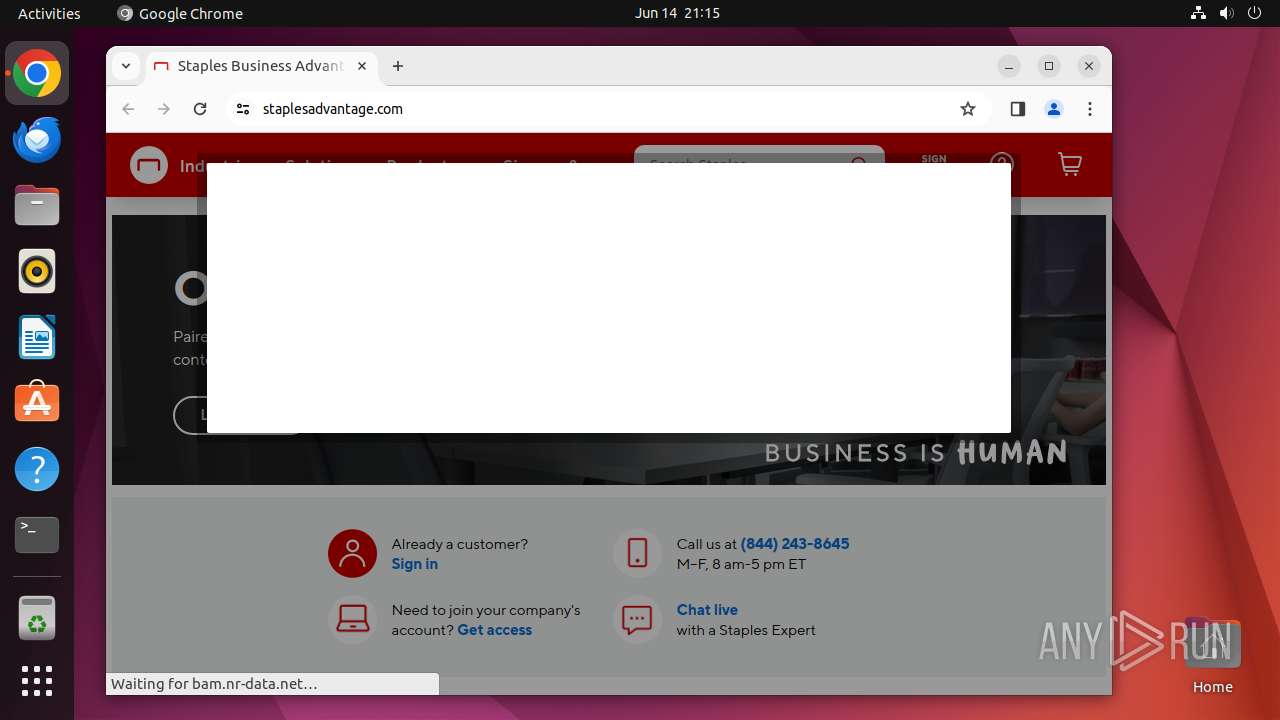Screen dimensions: 1280x720
Task: Reload the Staples page
Action: [200, 109]
